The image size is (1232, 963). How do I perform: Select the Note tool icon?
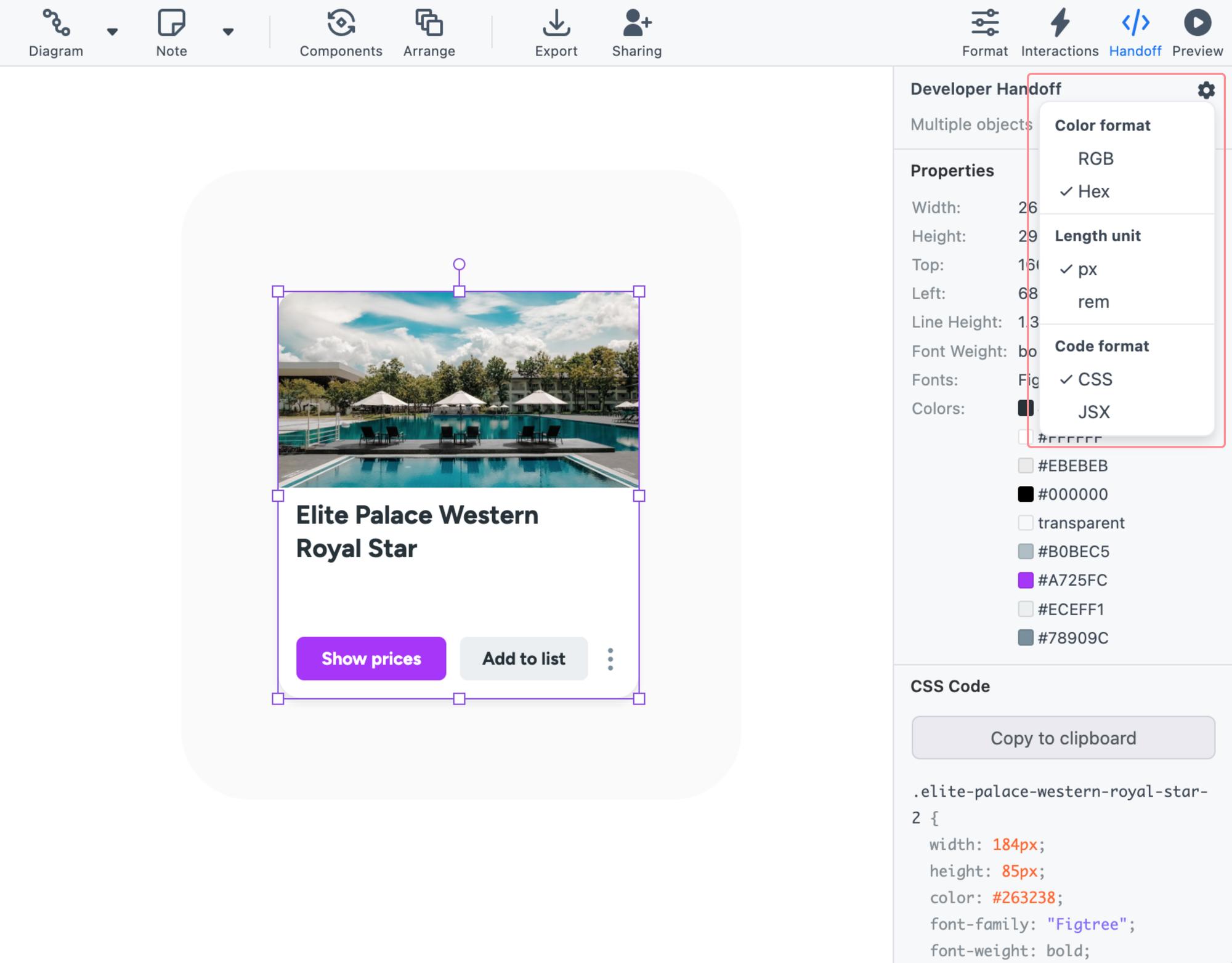[x=171, y=23]
